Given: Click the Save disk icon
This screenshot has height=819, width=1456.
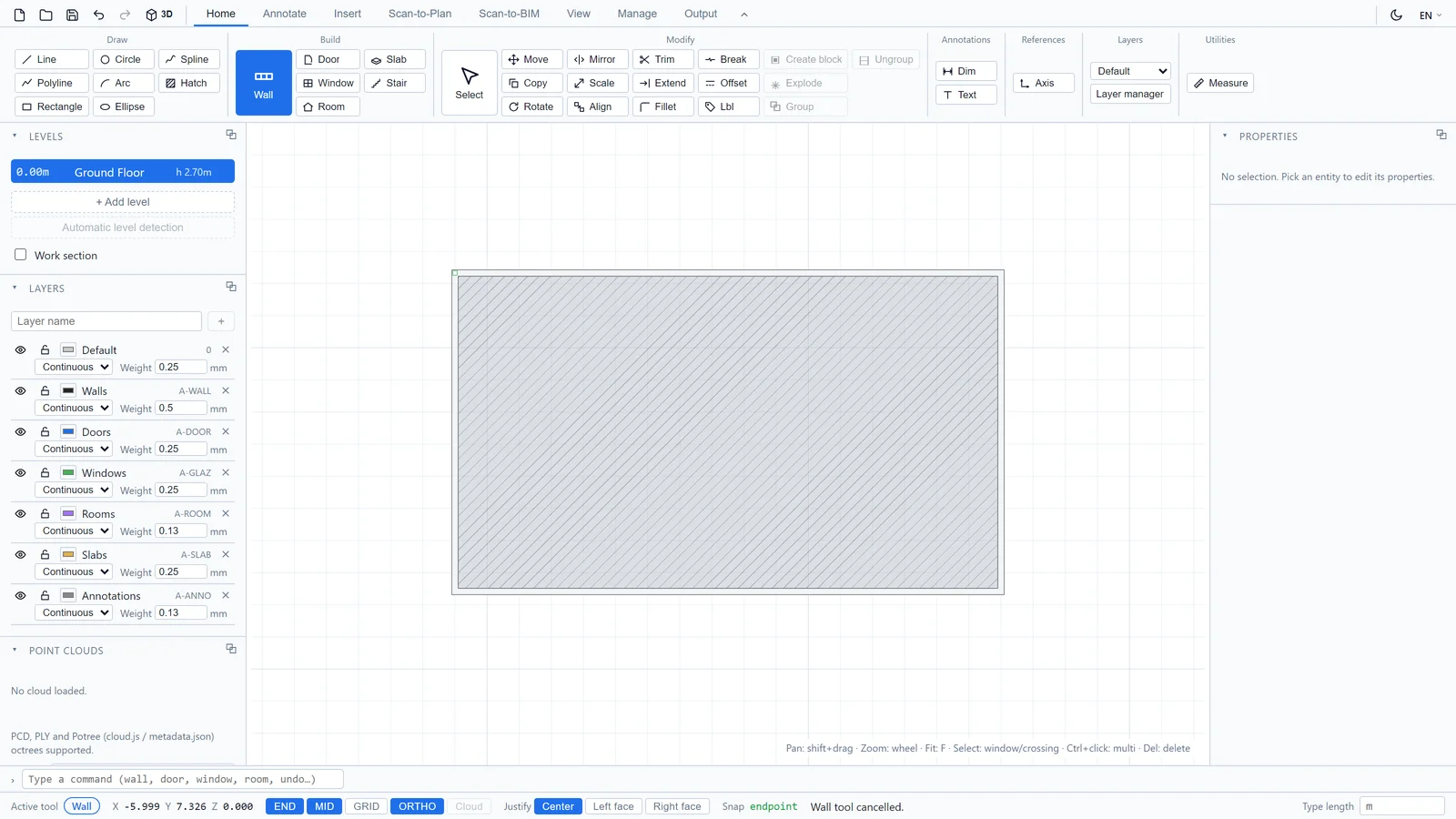Looking at the screenshot, I should pos(72,15).
